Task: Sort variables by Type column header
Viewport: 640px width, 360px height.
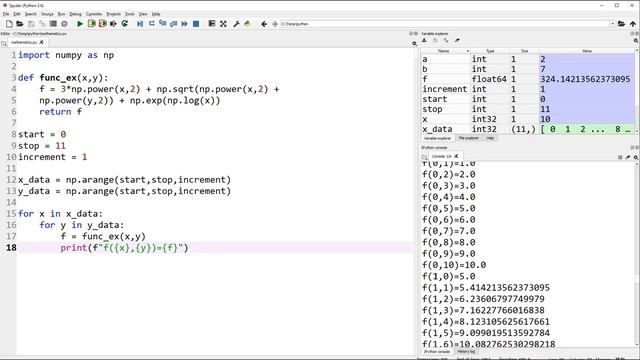Action: [490, 51]
